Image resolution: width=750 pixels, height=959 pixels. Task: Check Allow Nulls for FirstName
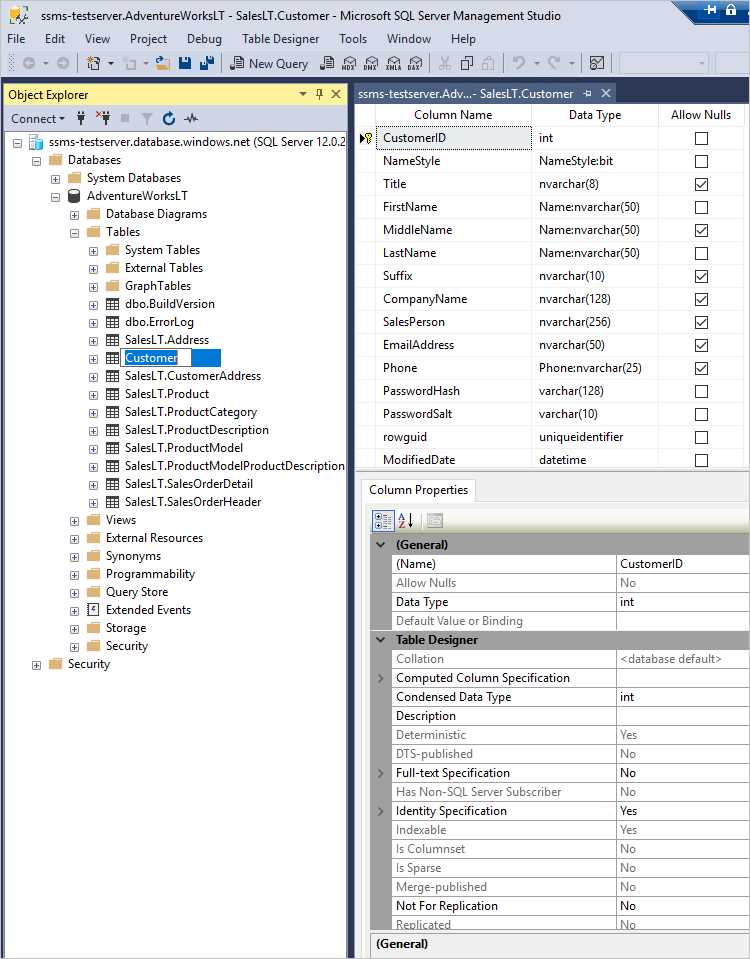[701, 207]
